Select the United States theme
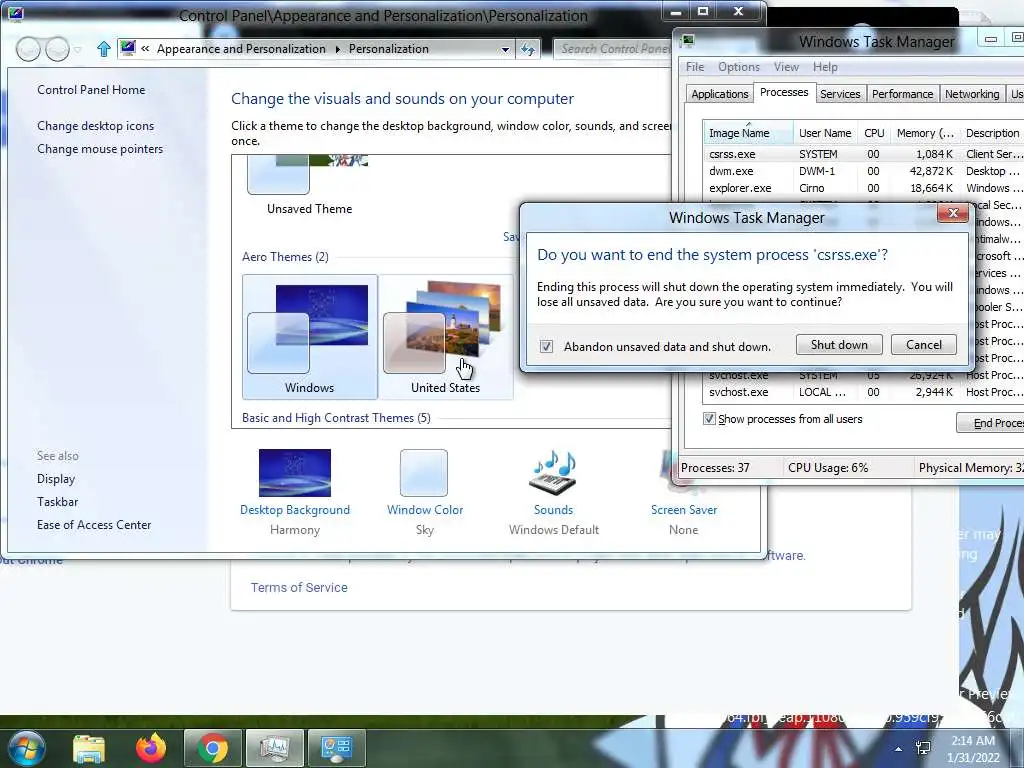The image size is (1024, 768). (445, 337)
